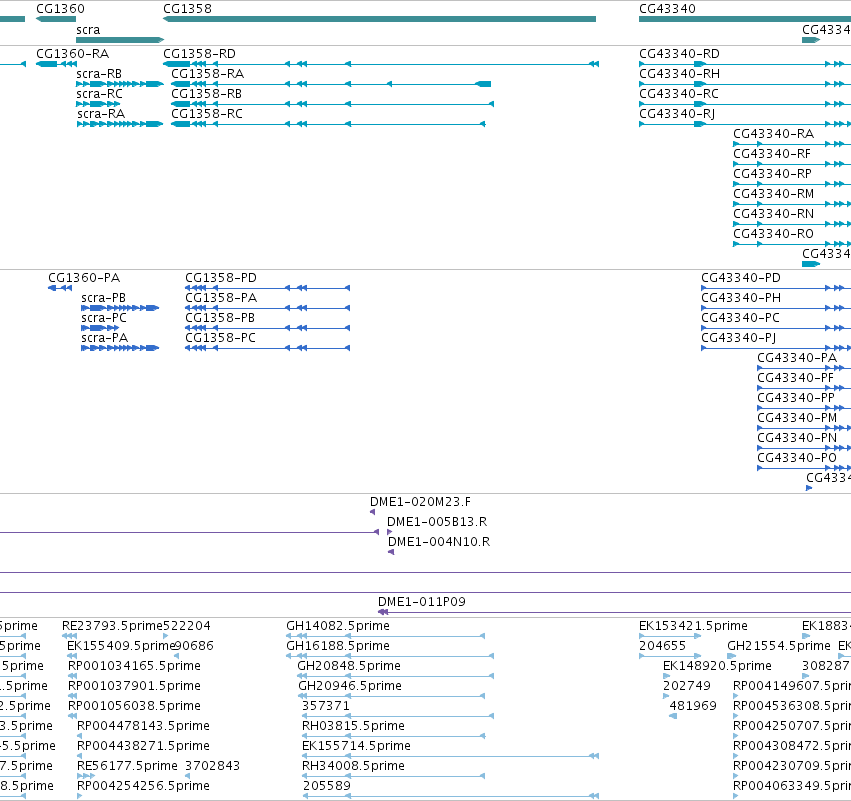Select protein CG43340-PA
The image size is (851, 801).
(x=797, y=358)
